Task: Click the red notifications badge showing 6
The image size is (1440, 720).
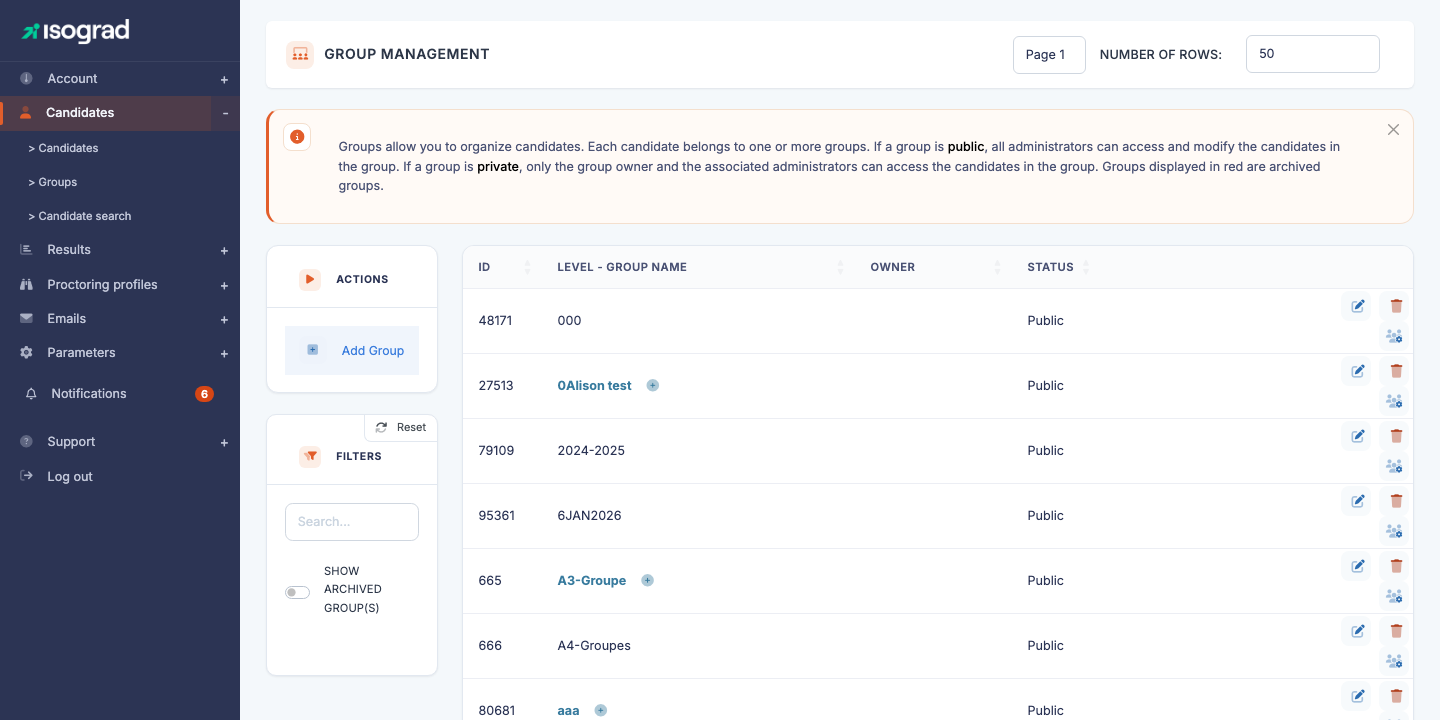Action: (x=204, y=394)
